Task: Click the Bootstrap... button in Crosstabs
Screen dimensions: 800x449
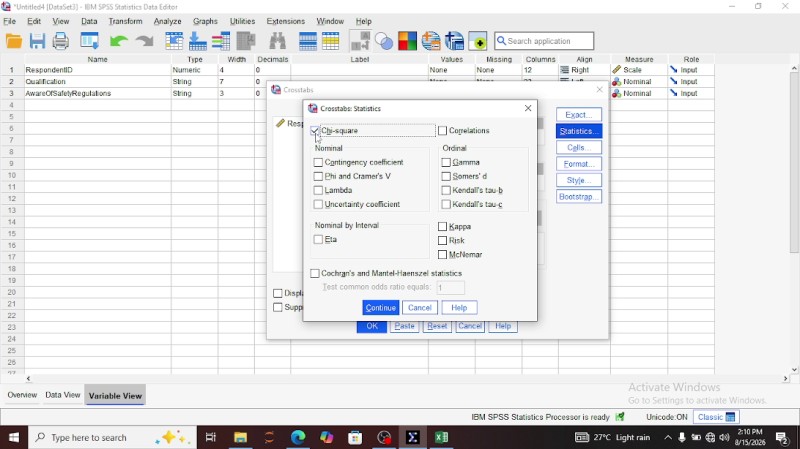Action: 579,196
